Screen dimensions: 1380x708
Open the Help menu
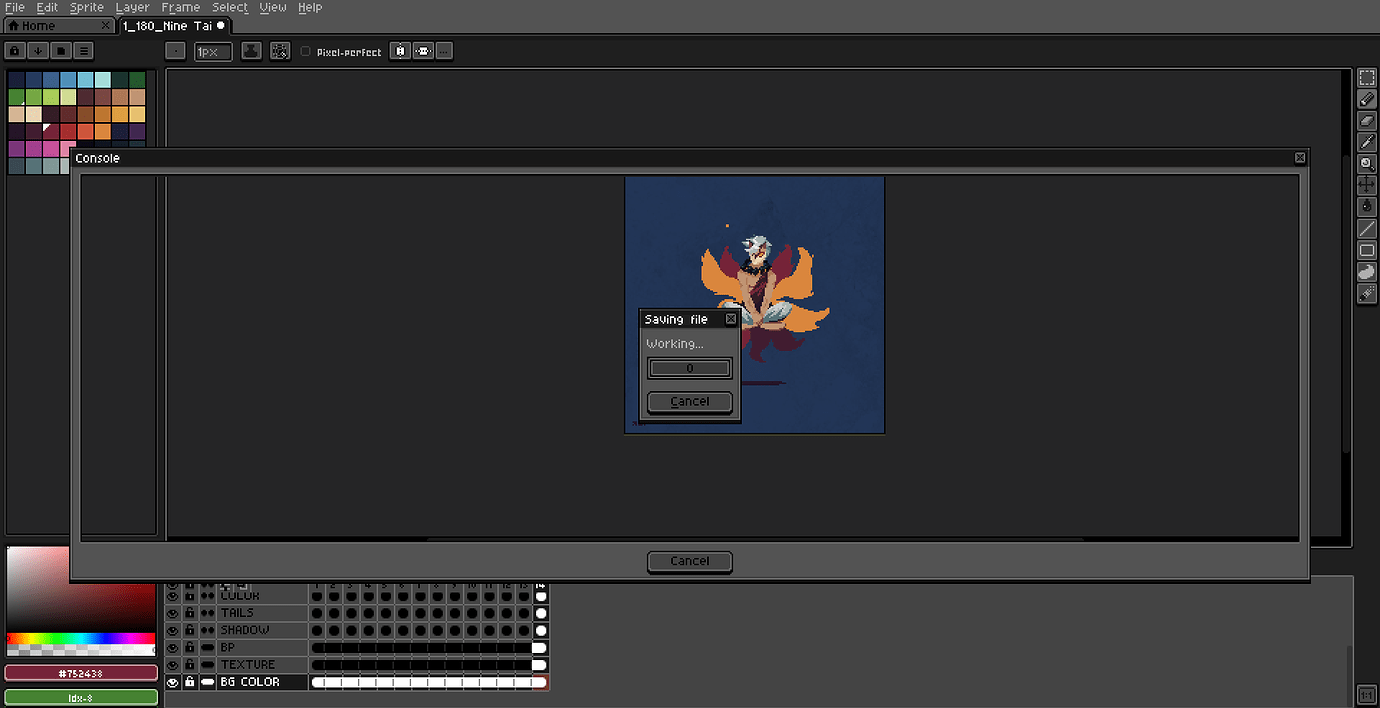[310, 7]
